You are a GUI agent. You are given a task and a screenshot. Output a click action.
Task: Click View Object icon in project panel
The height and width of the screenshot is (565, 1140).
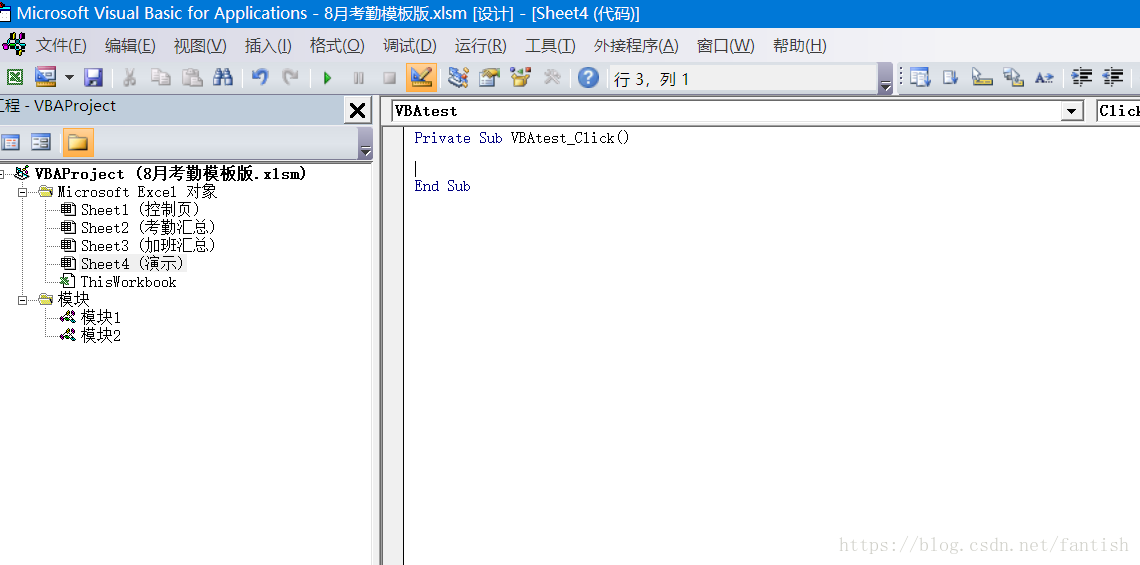pyautogui.click(x=41, y=142)
